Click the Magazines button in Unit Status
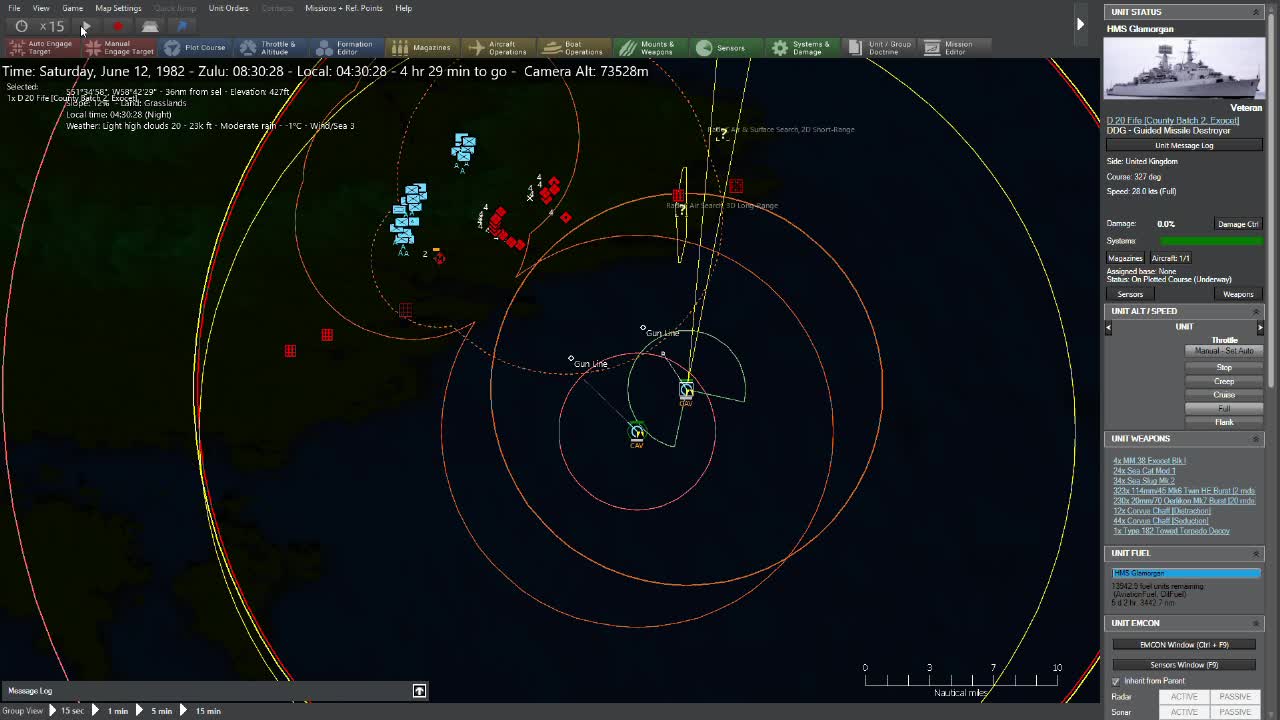The width and height of the screenshot is (1280, 720). pyautogui.click(x=1125, y=258)
